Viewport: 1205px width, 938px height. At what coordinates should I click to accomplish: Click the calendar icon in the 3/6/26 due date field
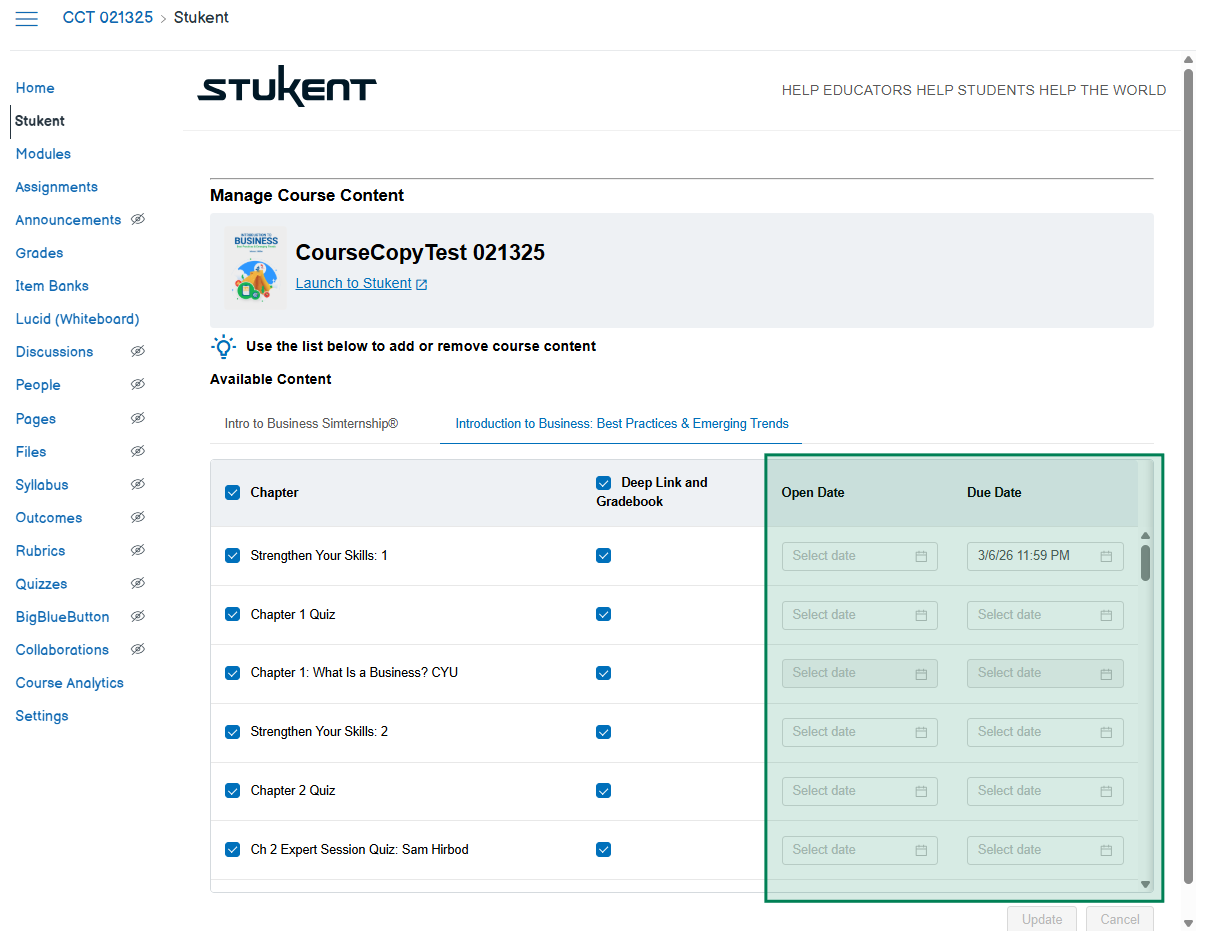tap(1106, 556)
